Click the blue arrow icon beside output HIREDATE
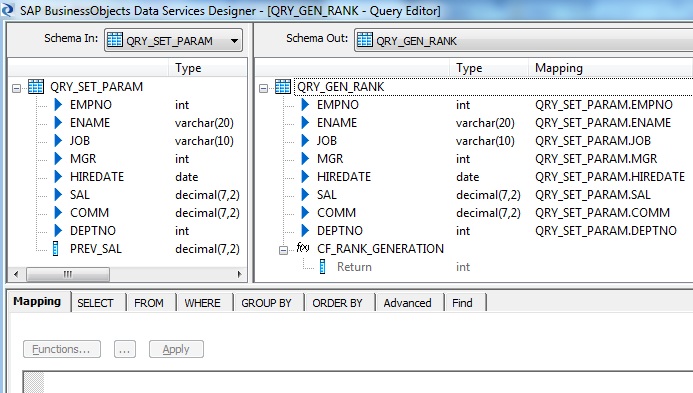This screenshot has width=693, height=393. pos(305,176)
